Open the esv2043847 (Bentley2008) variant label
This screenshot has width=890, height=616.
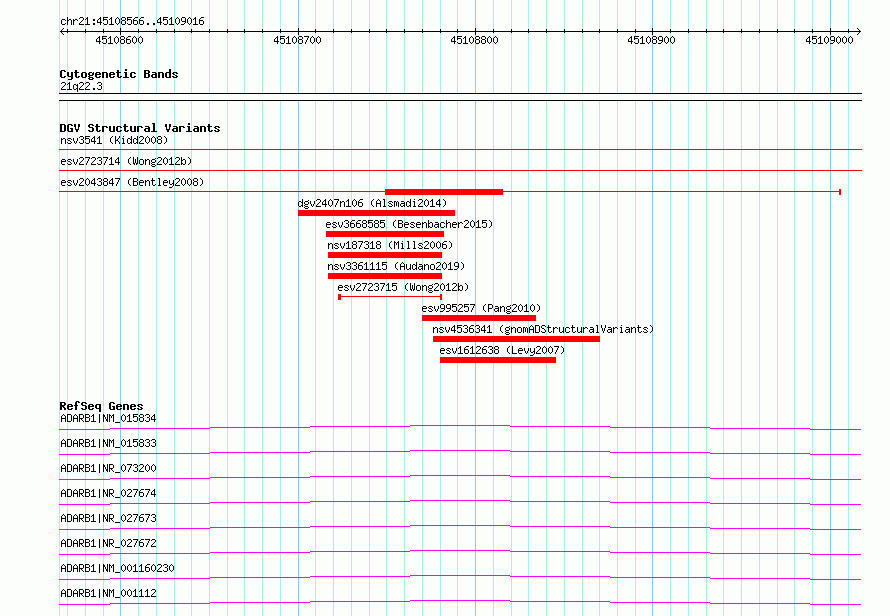click(132, 182)
